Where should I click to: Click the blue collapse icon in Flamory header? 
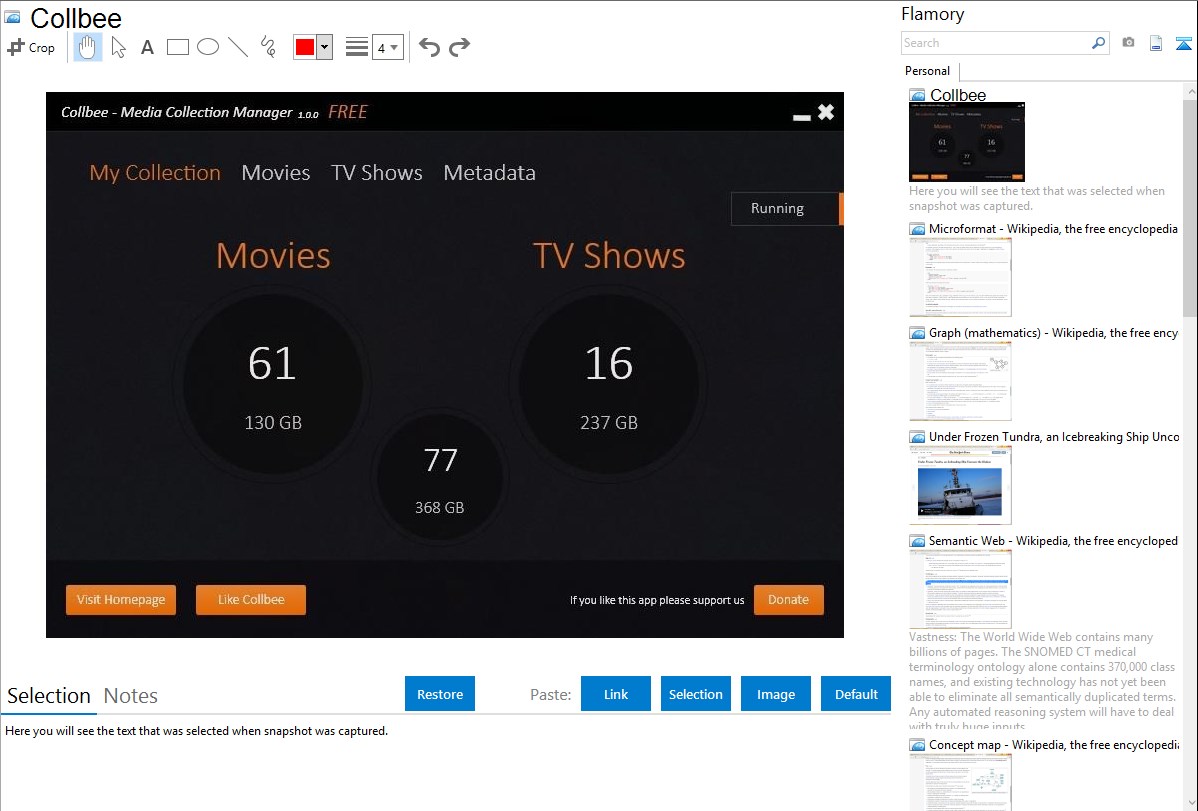[1183, 43]
